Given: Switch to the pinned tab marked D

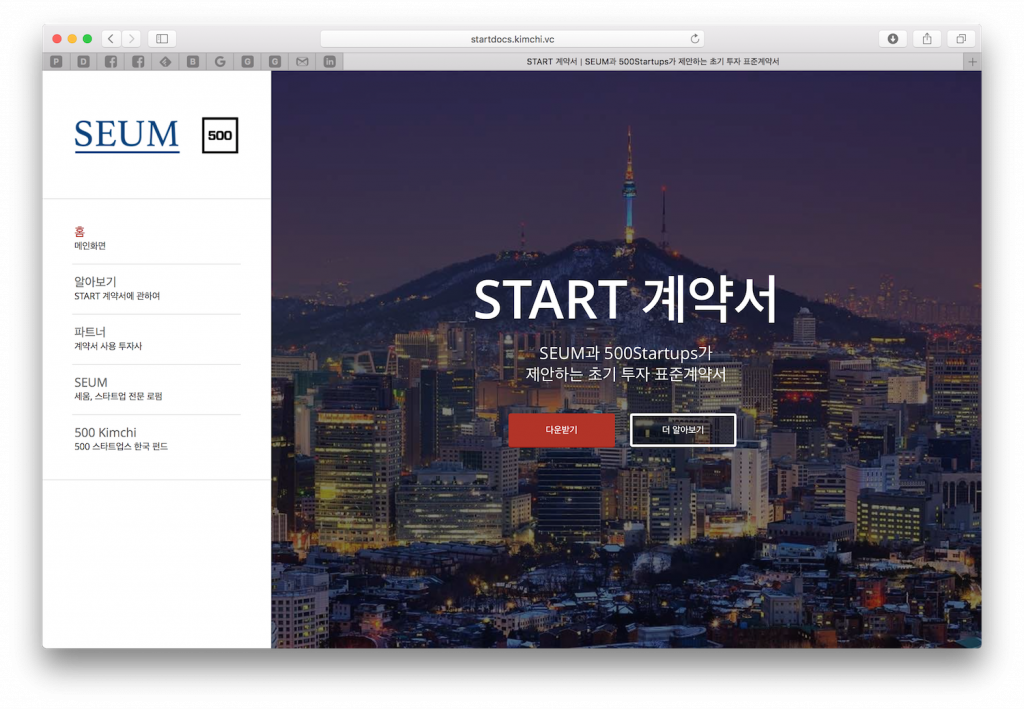Looking at the screenshot, I should point(84,61).
